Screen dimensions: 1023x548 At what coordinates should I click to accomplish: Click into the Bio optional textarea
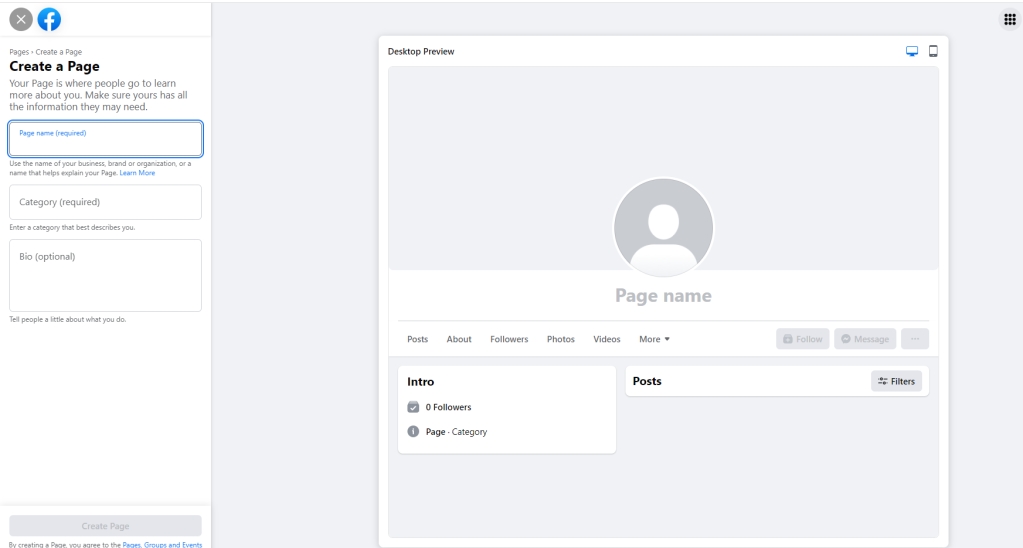105,275
